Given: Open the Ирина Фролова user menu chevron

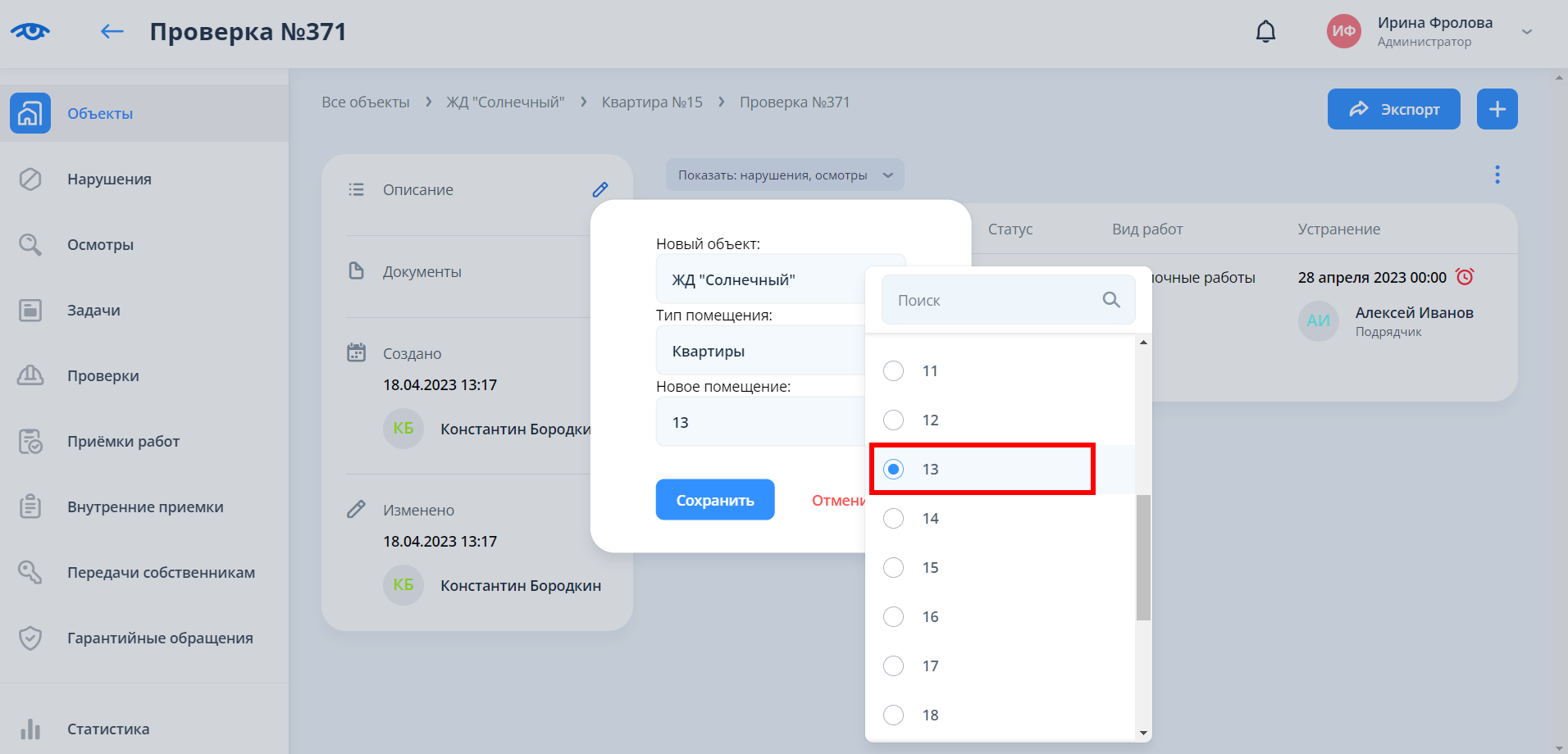Looking at the screenshot, I should [x=1526, y=32].
